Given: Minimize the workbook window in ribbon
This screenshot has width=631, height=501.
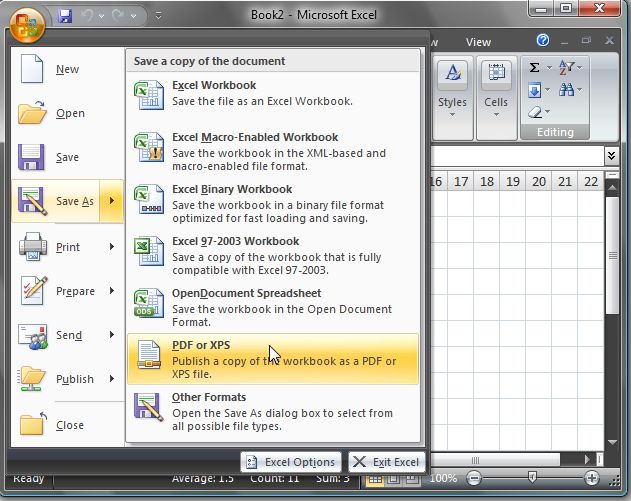Looking at the screenshot, I should (x=565, y=42).
